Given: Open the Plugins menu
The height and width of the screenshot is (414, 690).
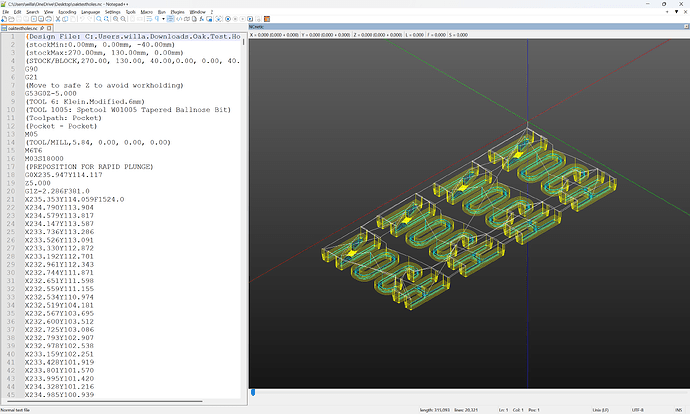Looking at the screenshot, I should pyautogui.click(x=177, y=12).
